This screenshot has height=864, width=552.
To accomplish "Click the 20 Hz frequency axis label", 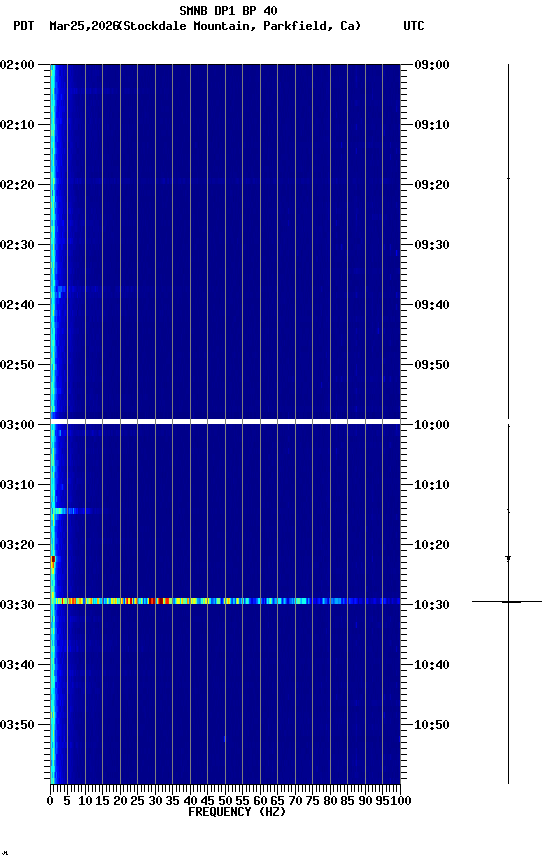I will (x=120, y=801).
